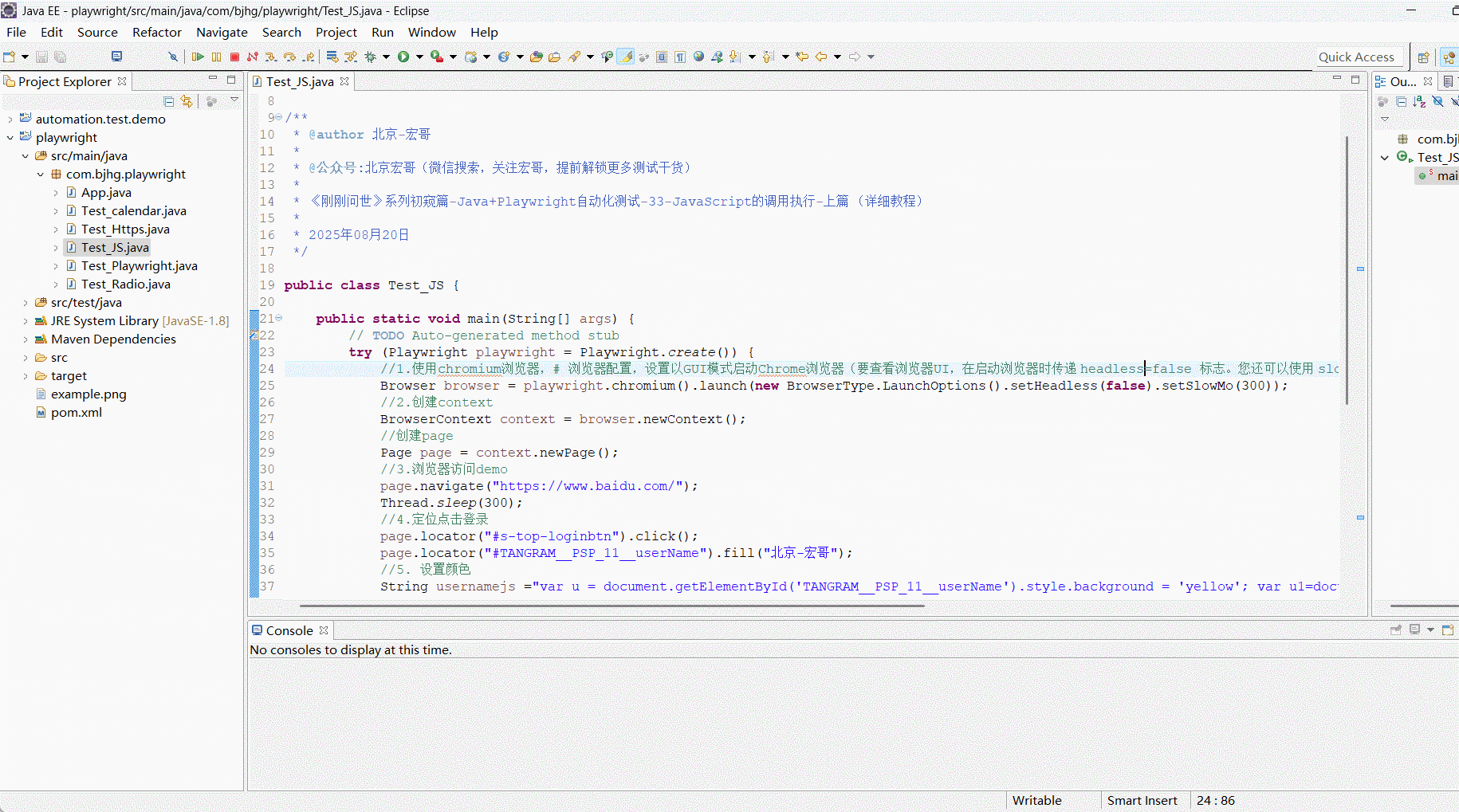Collapse the src/main/java folder

(26, 156)
